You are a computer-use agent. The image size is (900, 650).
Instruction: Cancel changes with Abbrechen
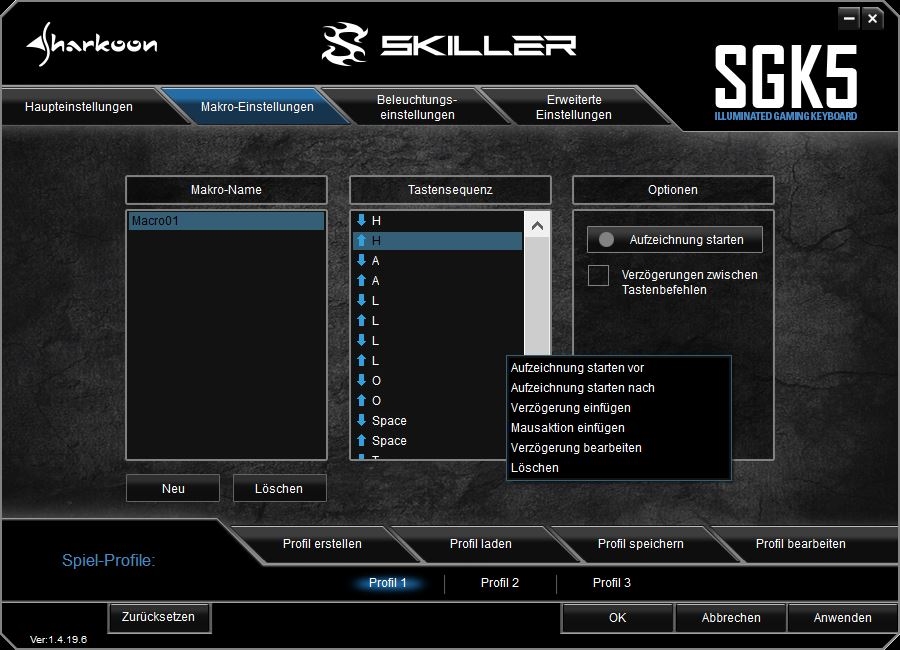pyautogui.click(x=731, y=618)
